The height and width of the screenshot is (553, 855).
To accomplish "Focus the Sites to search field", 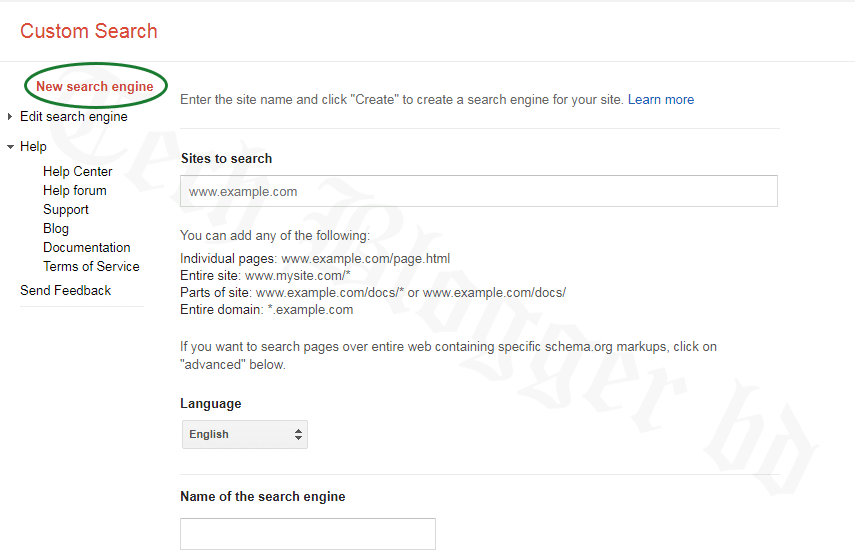I will [479, 192].
